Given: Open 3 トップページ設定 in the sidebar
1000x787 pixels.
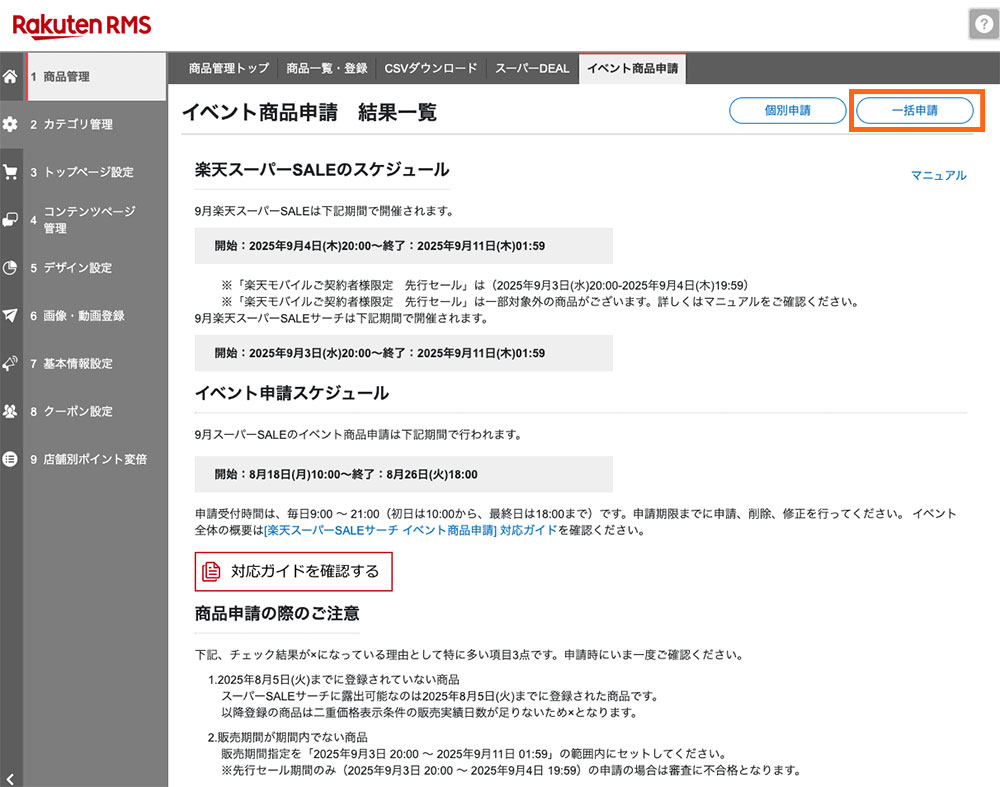Looking at the screenshot, I should point(96,172).
